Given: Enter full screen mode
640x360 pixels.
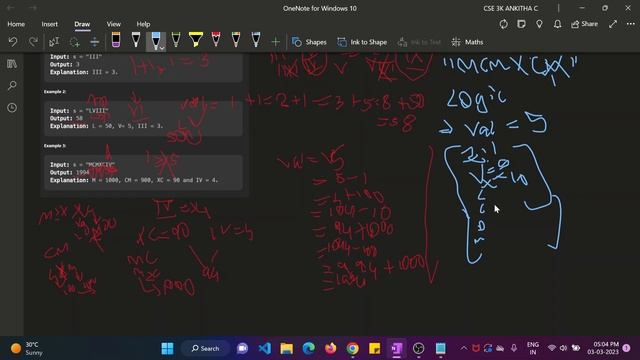Looking at the screenshot, I should 613,24.
